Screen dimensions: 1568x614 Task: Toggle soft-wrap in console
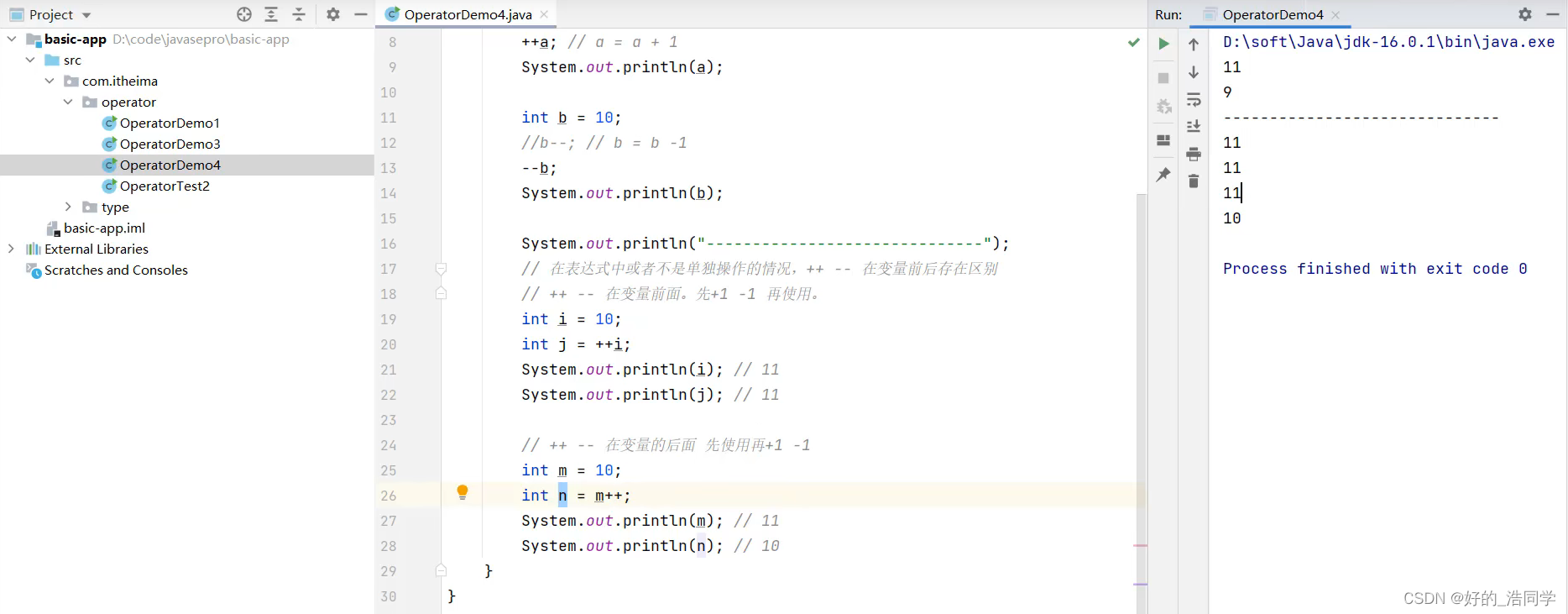coord(1194,100)
